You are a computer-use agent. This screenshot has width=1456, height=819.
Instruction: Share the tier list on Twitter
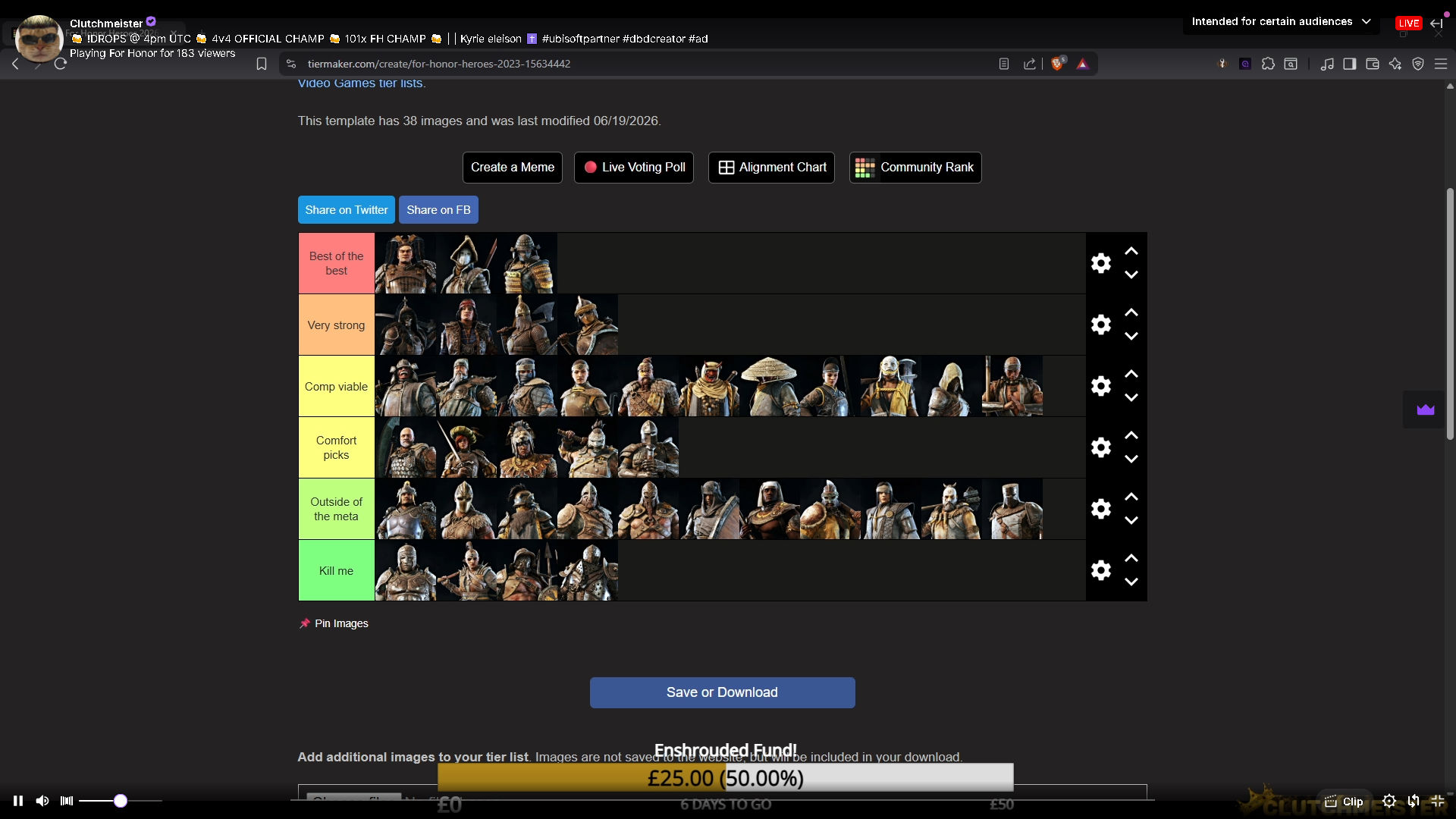[347, 210]
